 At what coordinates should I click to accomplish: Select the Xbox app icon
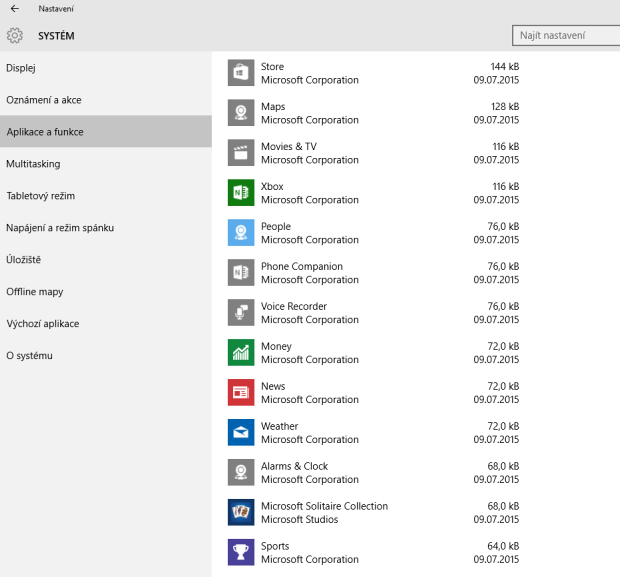241,192
